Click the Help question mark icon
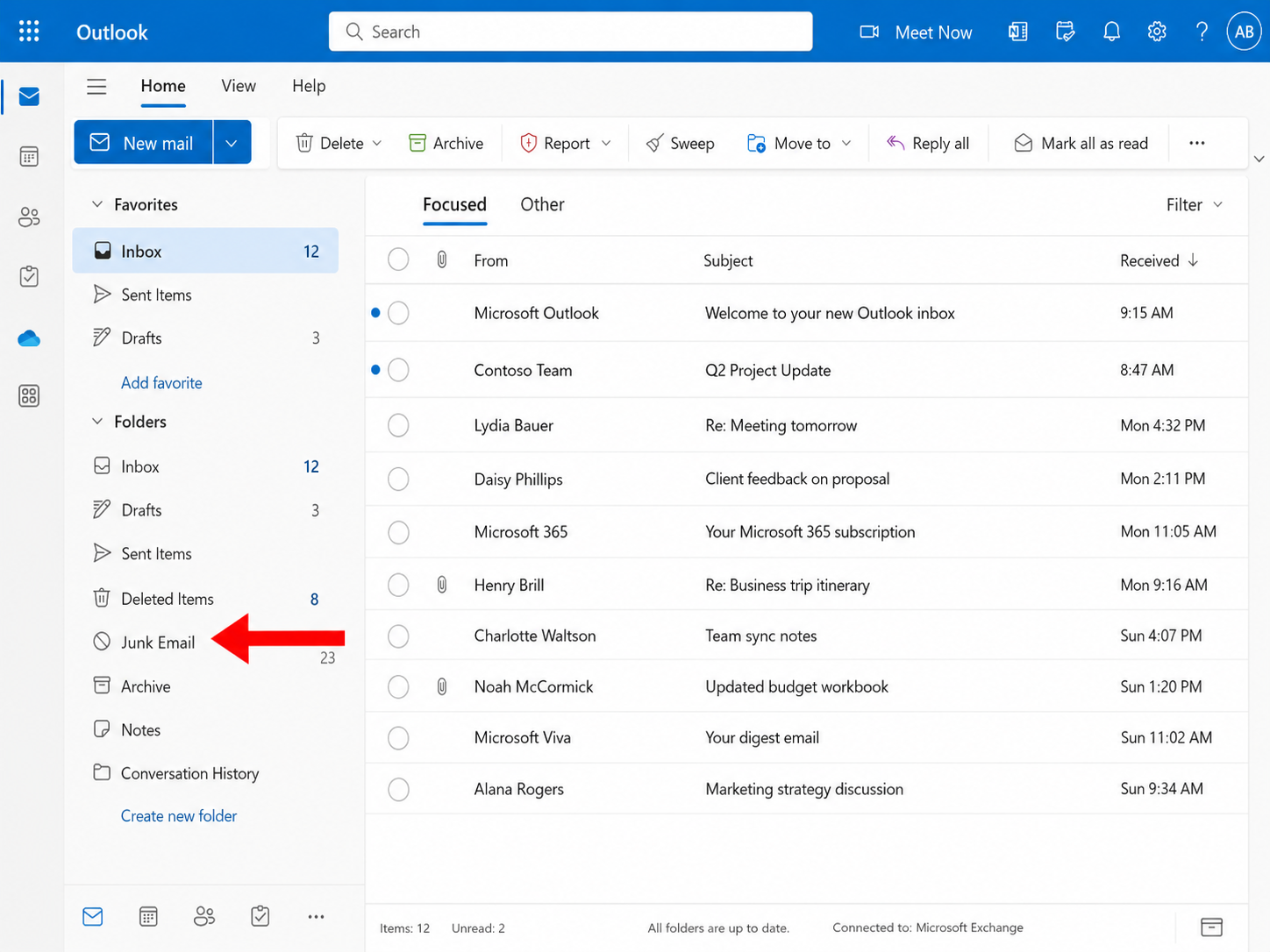Image resolution: width=1270 pixels, height=952 pixels. (x=1202, y=32)
